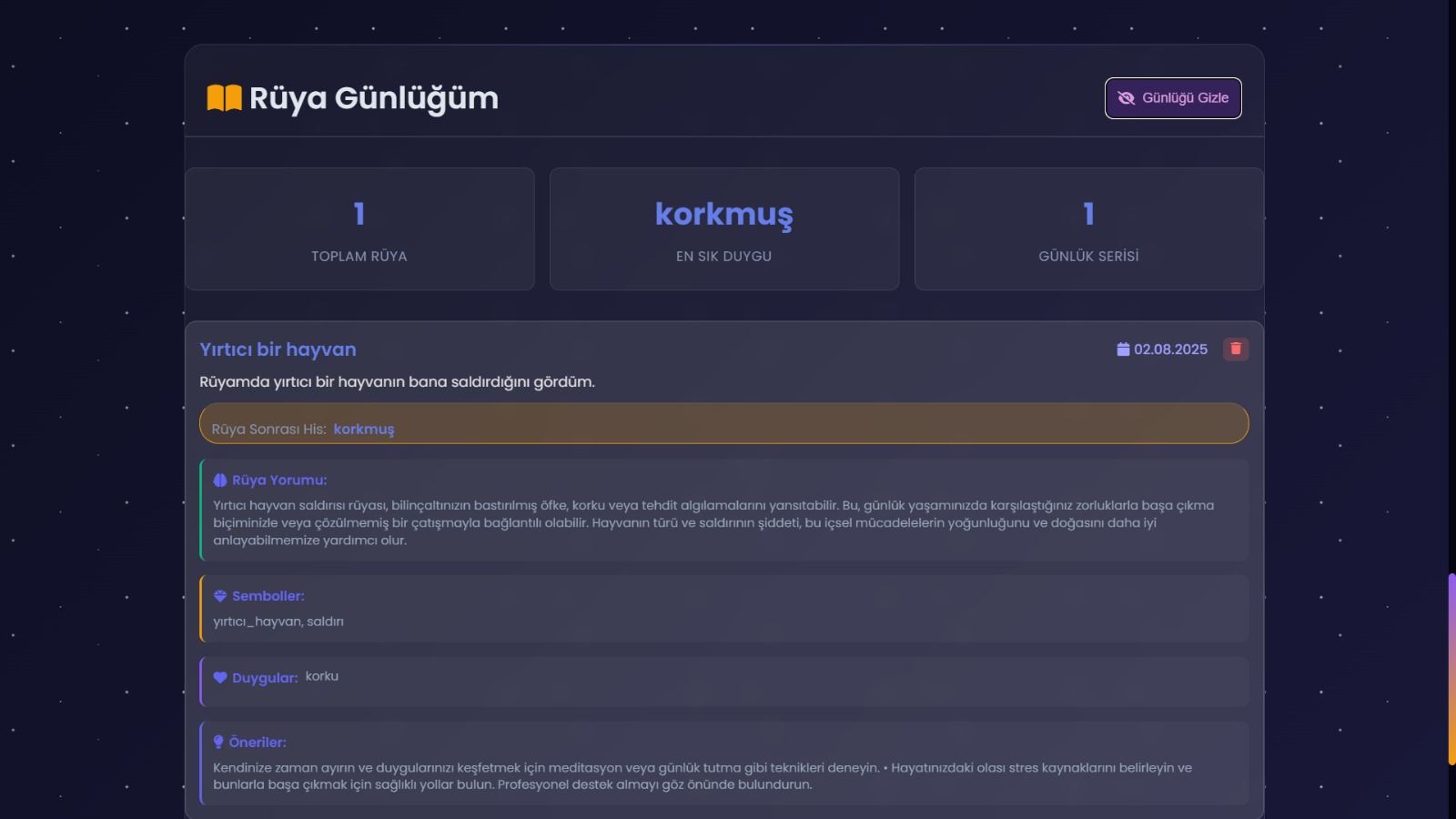Click the page scrollbar thumb on right
This screenshot has width=1456, height=819.
1451,669
